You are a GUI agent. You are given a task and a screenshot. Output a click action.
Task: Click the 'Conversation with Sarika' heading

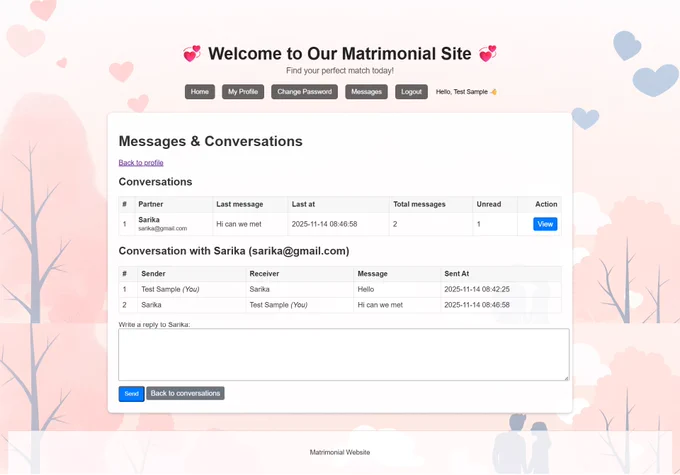click(x=234, y=251)
